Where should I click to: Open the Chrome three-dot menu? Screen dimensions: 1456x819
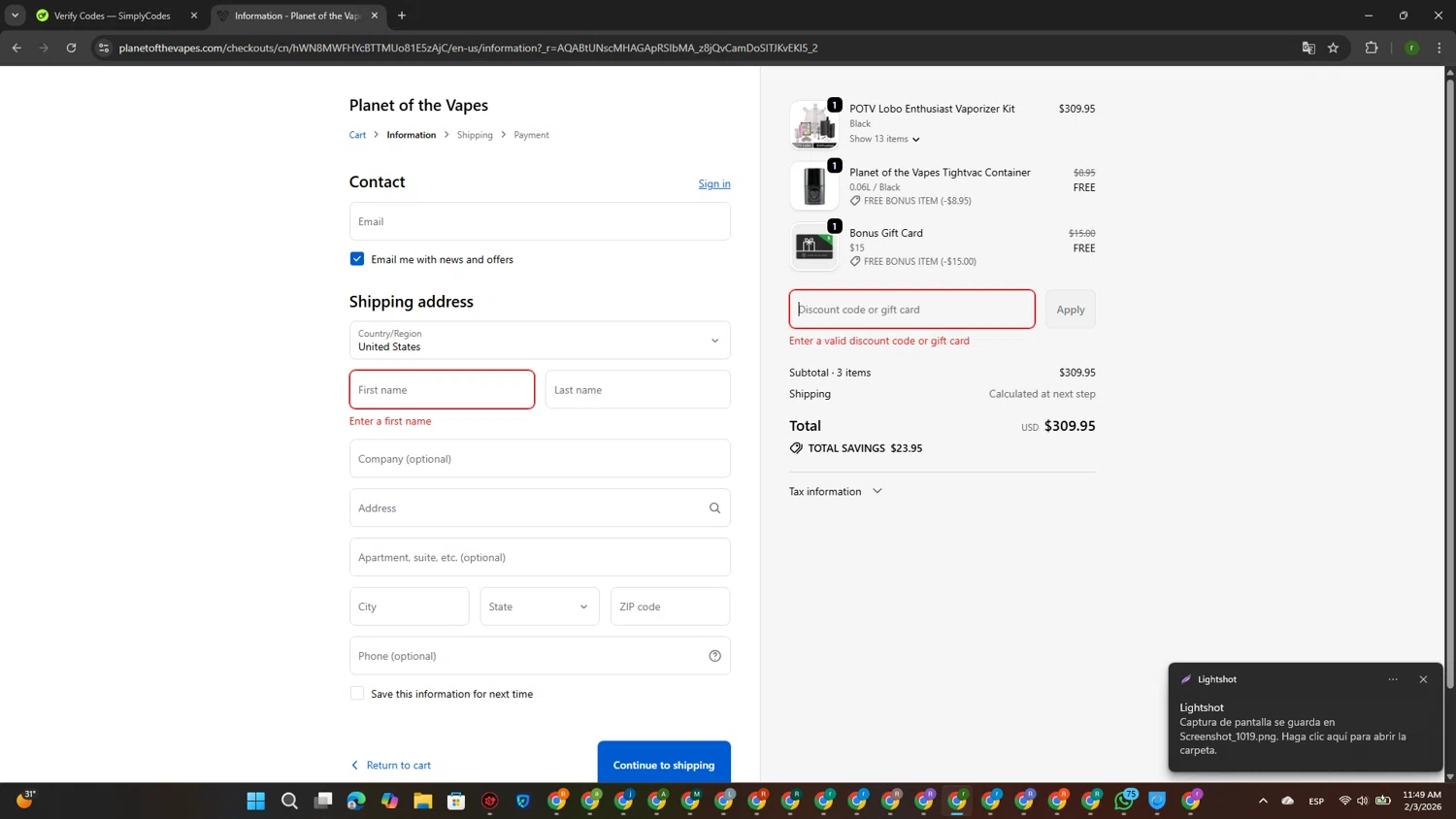(x=1439, y=48)
